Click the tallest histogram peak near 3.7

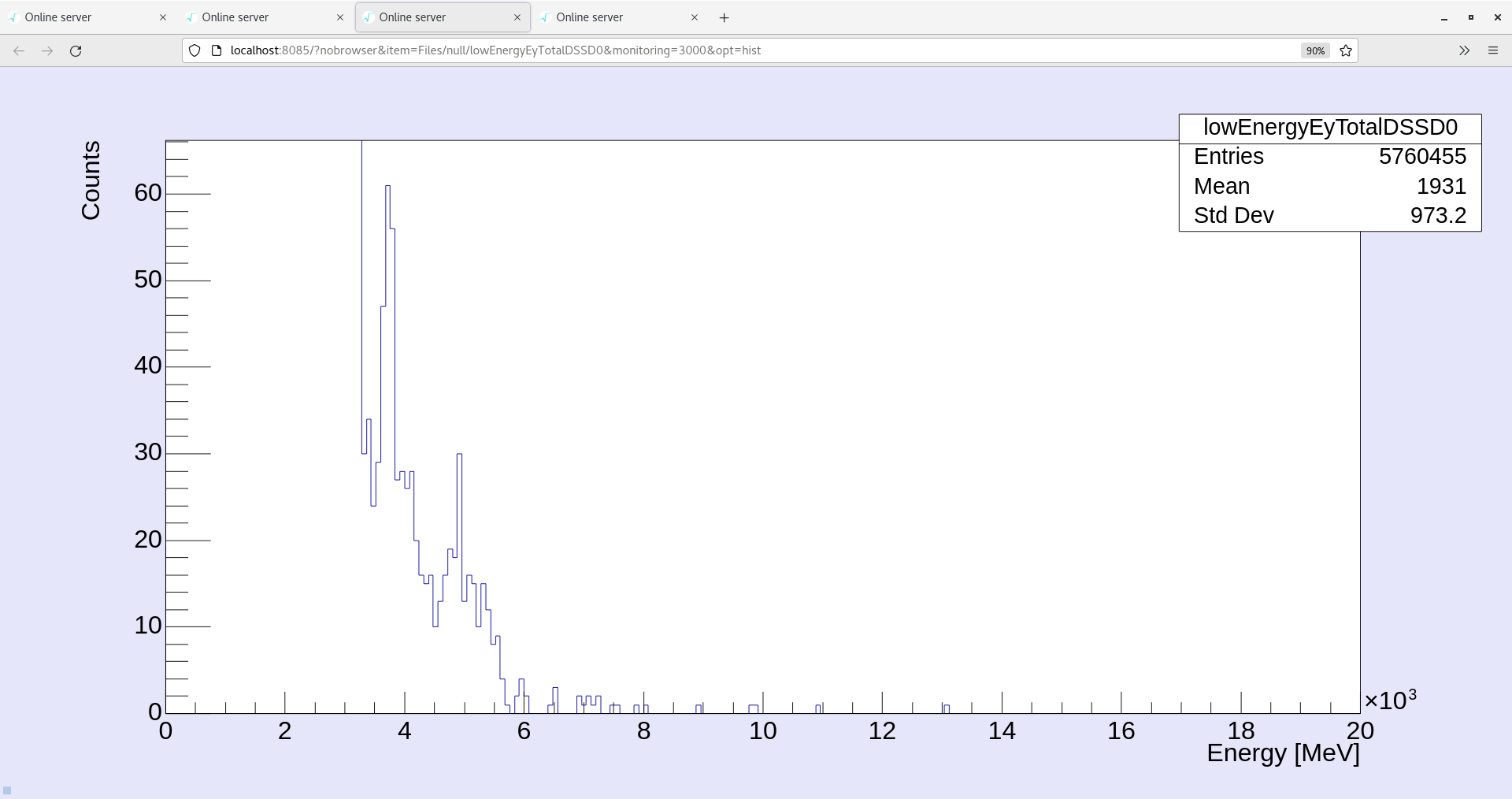[x=387, y=187]
